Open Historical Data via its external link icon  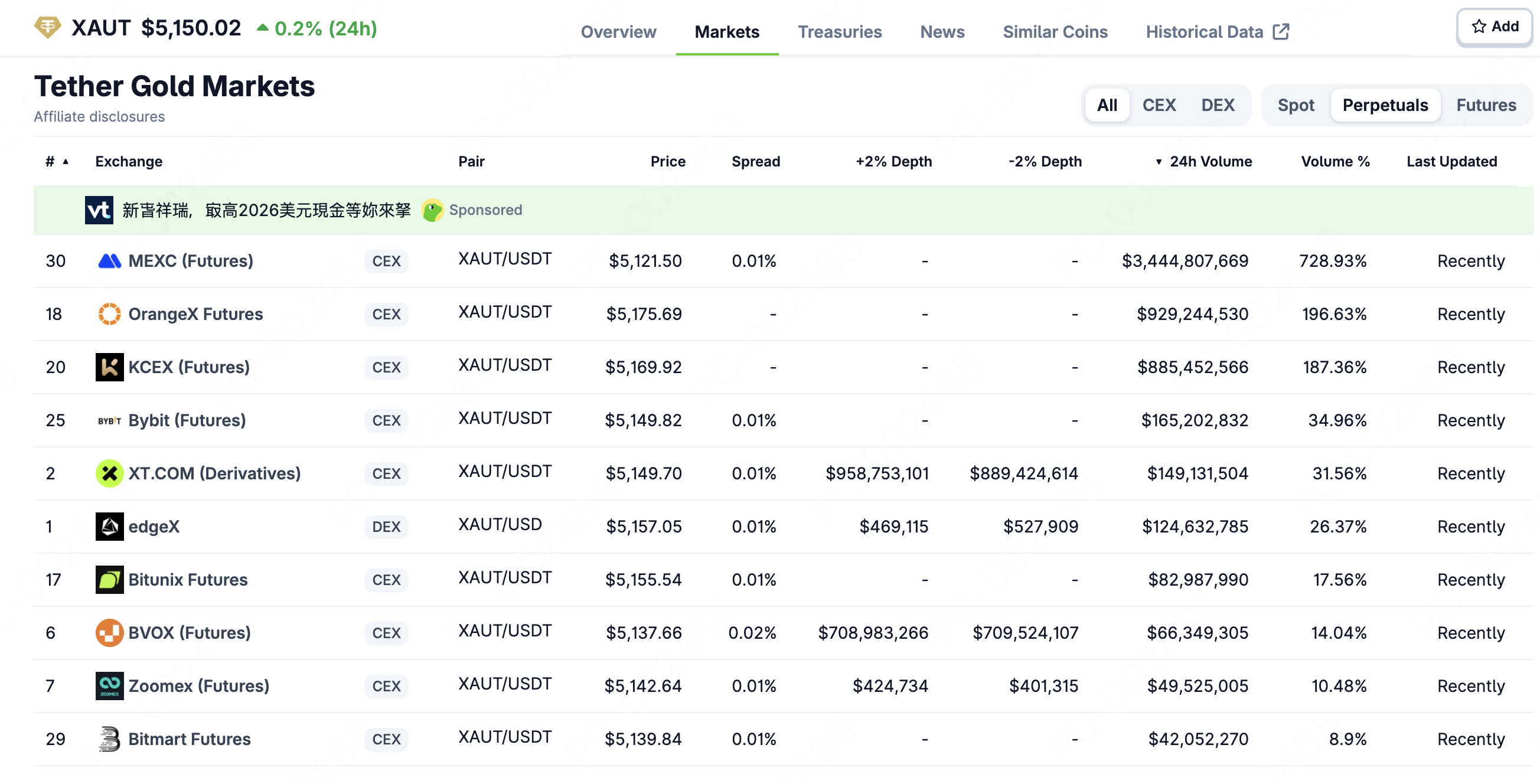point(1281,31)
